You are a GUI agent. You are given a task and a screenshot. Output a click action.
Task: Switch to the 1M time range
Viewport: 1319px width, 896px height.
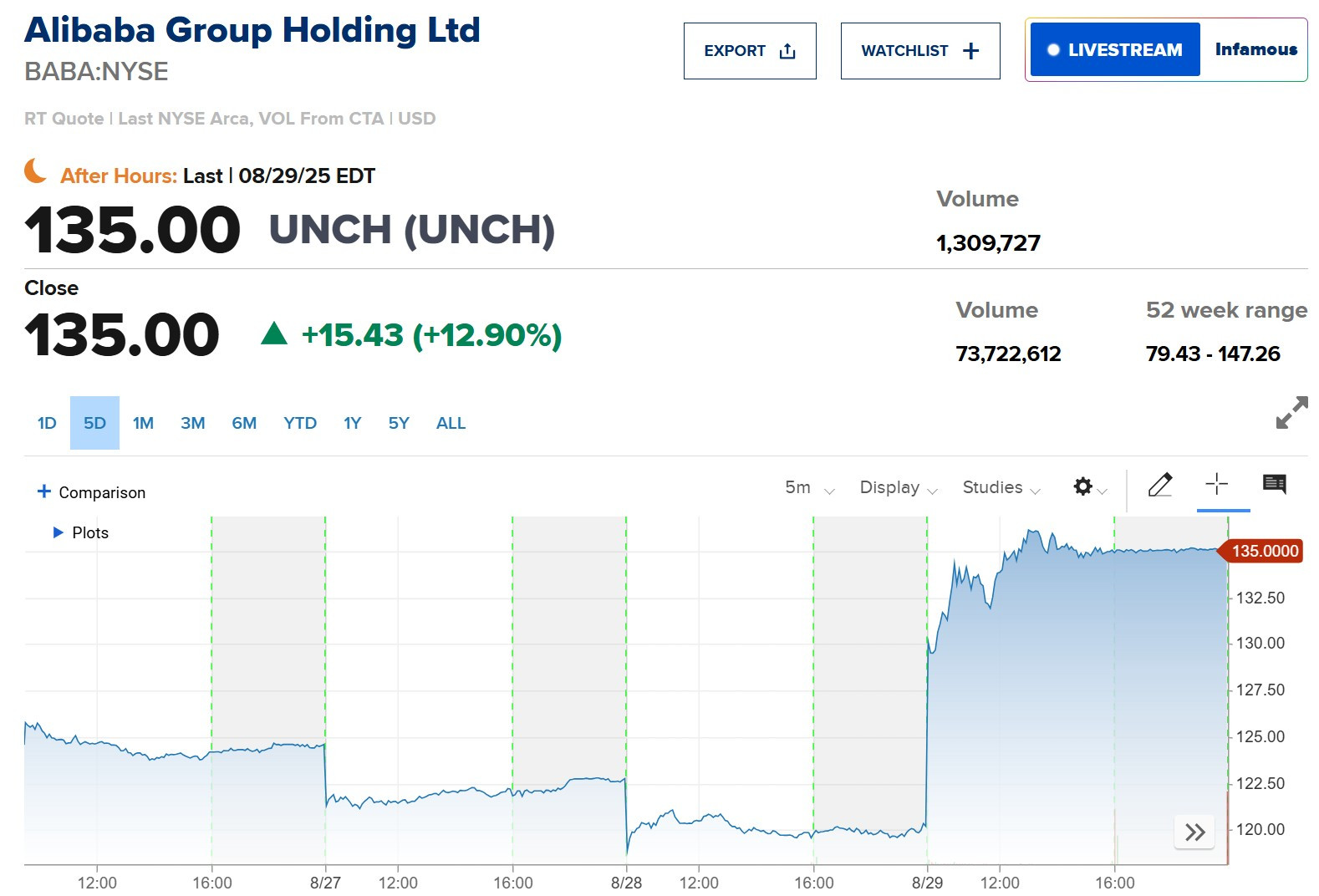(143, 423)
